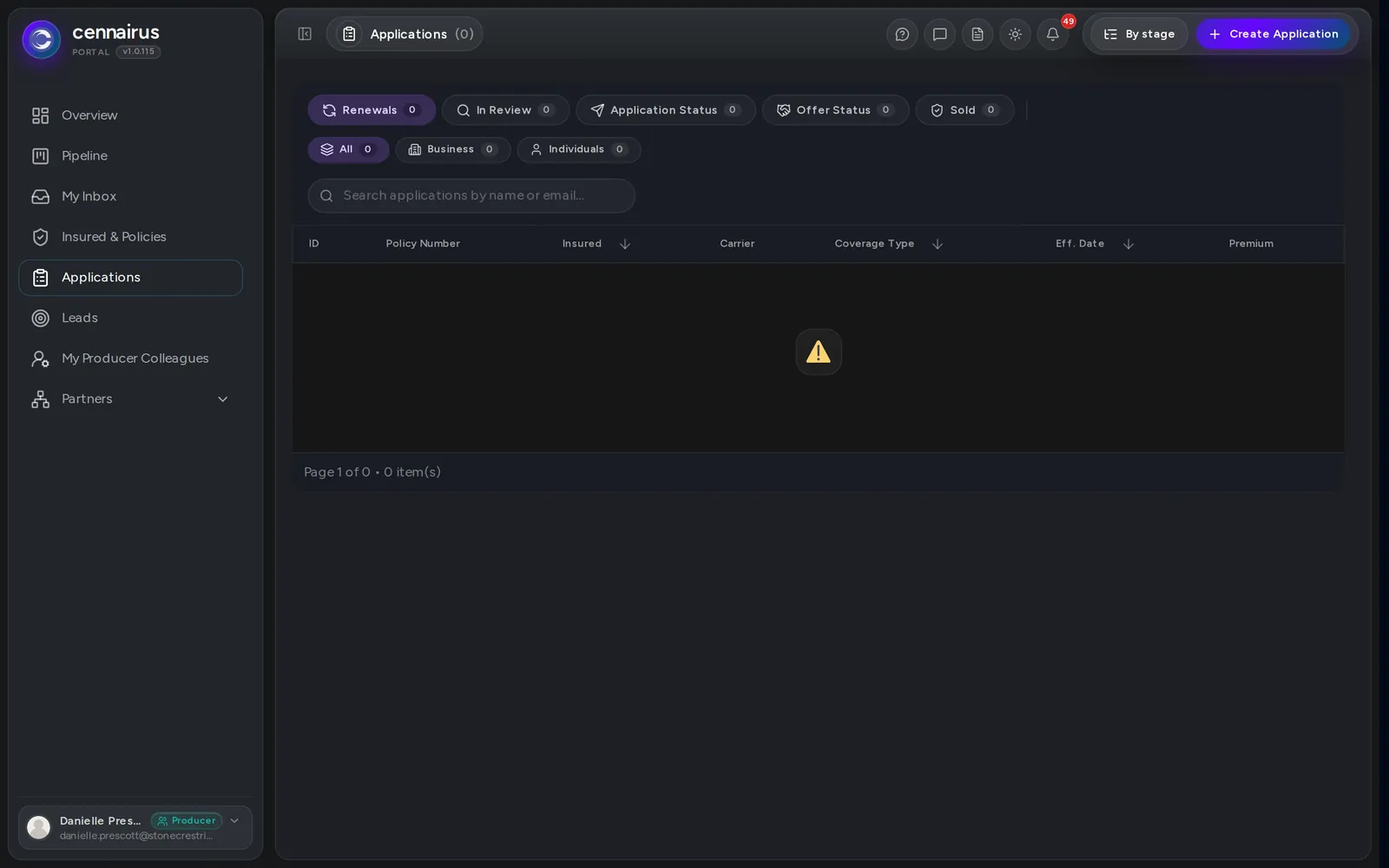The height and width of the screenshot is (868, 1389).
Task: Select the Sold stage tab
Action: [x=964, y=110]
